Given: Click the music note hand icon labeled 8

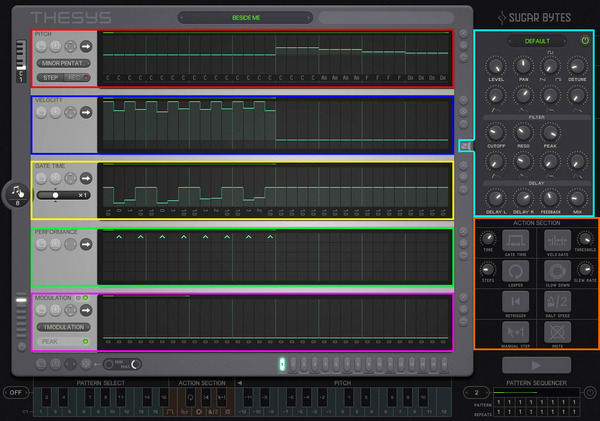Looking at the screenshot, I should (x=17, y=194).
